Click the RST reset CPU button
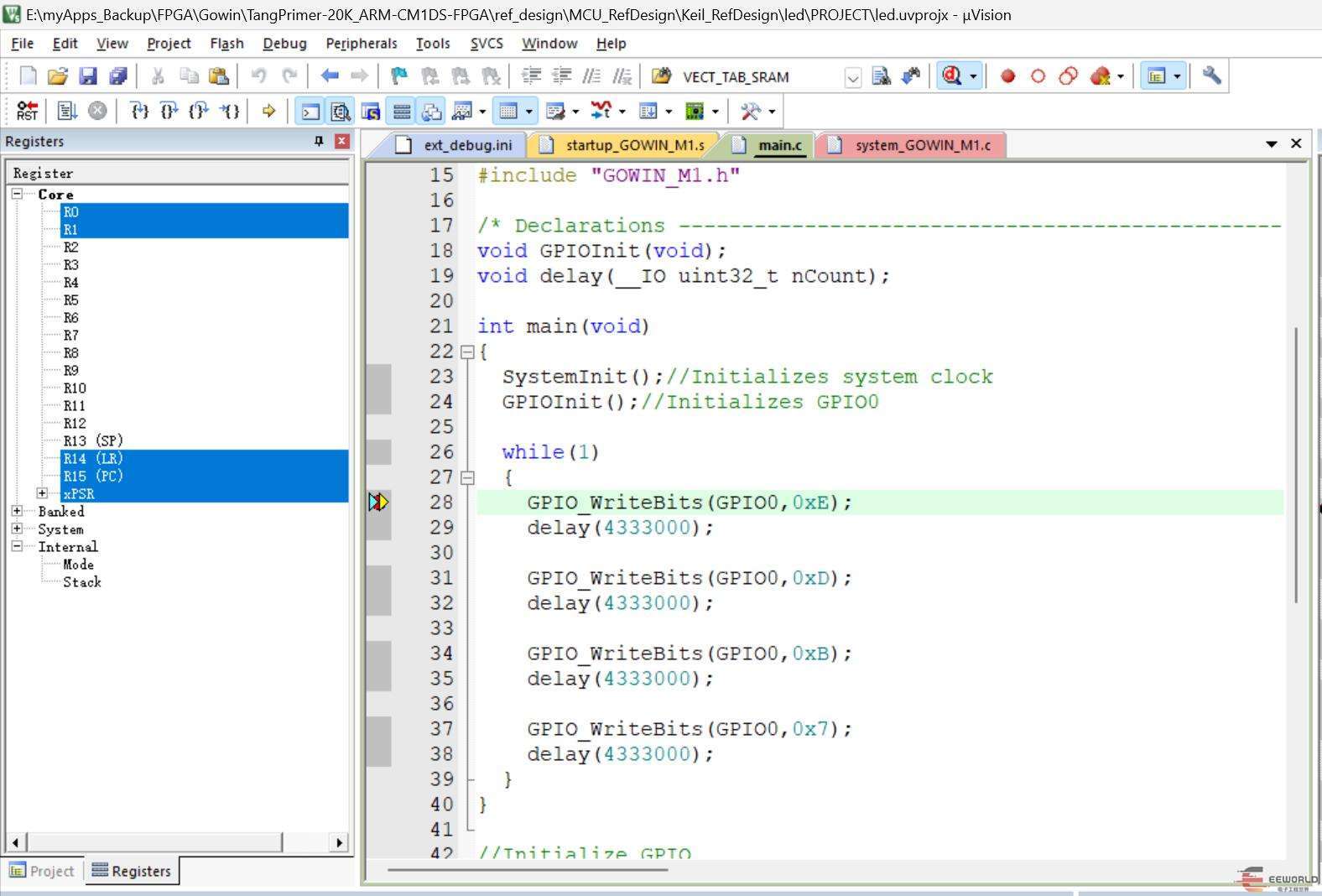This screenshot has height=896, width=1322. 27,111
